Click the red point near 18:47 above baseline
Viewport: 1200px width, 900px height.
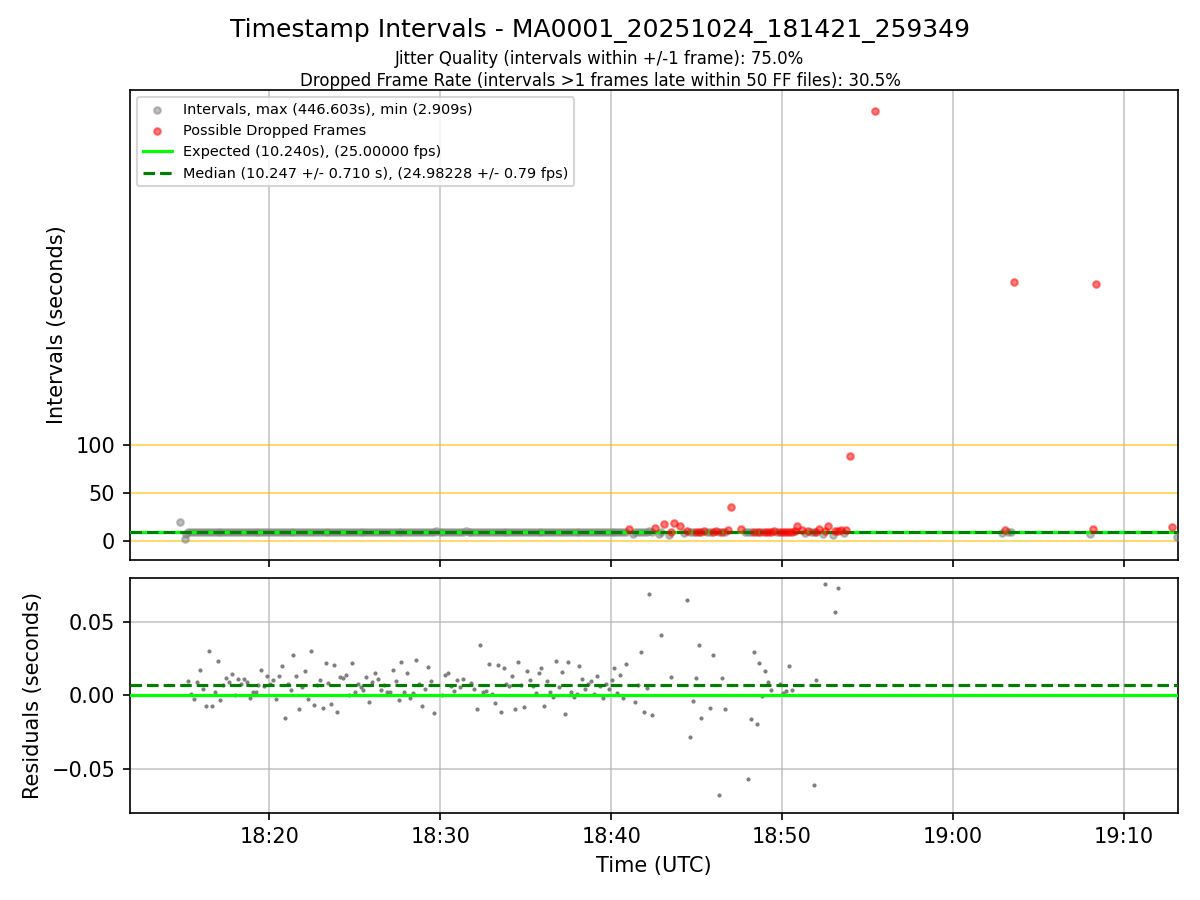[731, 507]
